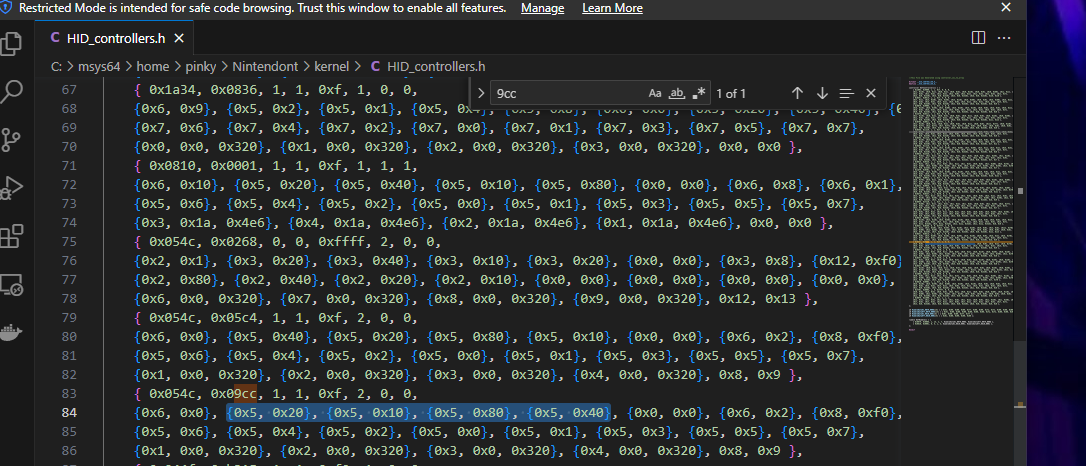This screenshot has height=466, width=1086.
Task: Dismiss the Restricted Mode banner
Action: [x=1006, y=8]
